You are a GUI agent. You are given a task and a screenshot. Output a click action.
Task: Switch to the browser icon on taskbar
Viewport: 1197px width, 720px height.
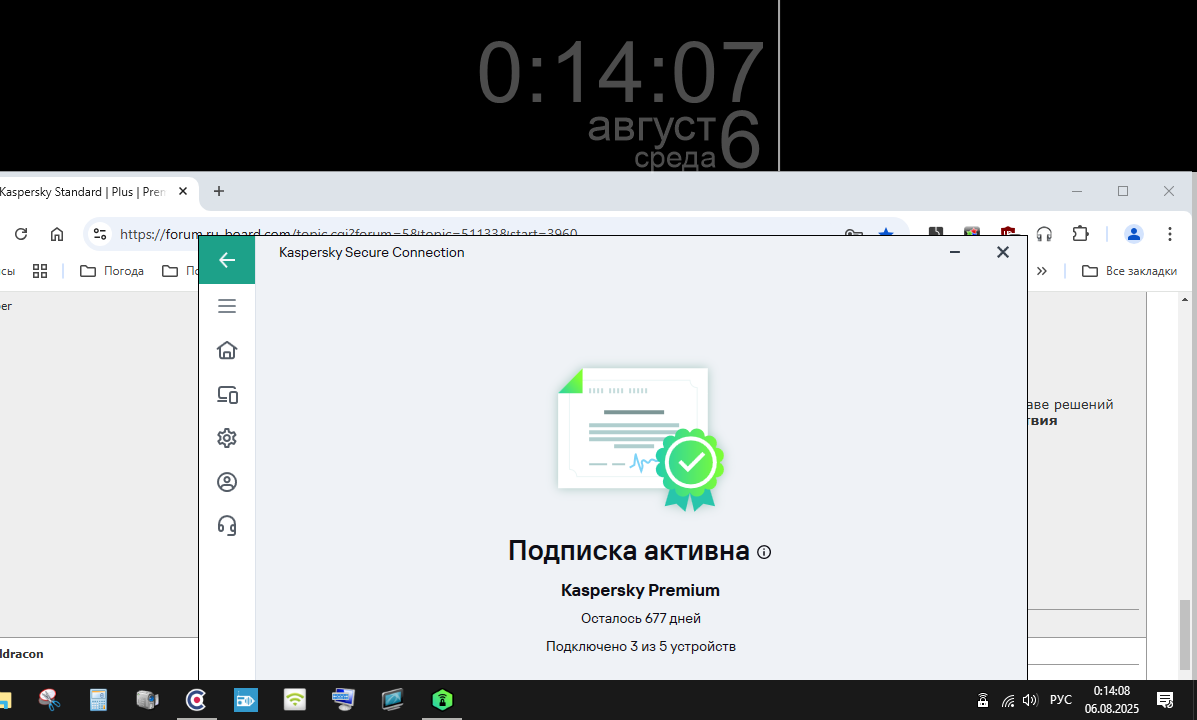click(196, 699)
